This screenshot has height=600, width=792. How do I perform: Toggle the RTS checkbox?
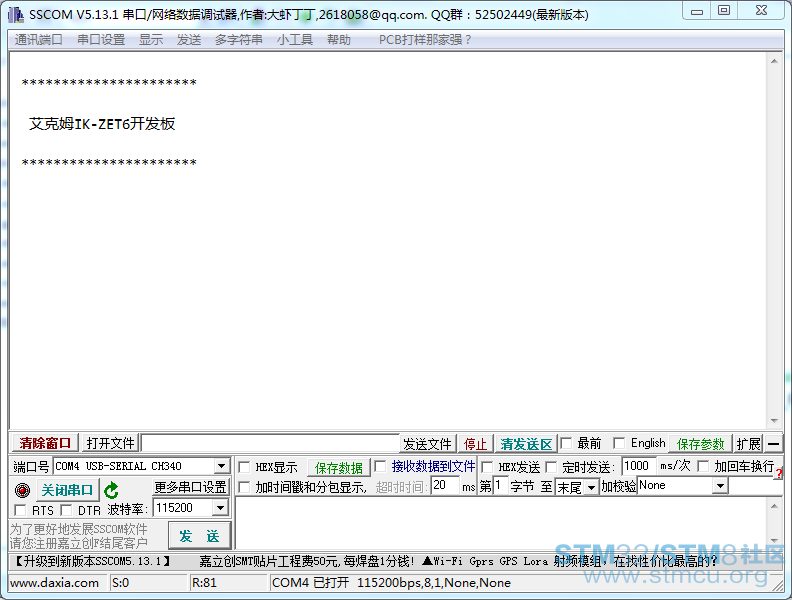(x=20, y=510)
